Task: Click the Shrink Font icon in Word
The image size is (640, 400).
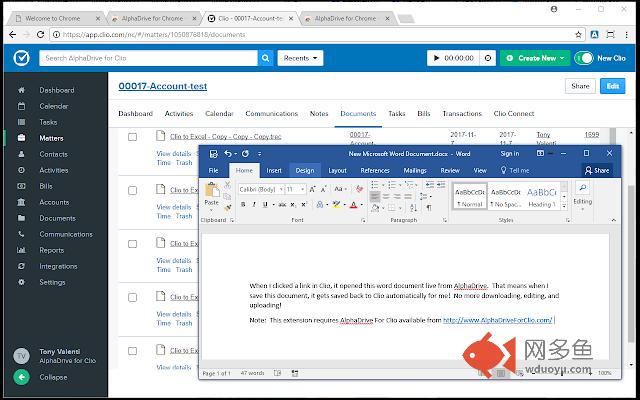Action: coord(323,189)
